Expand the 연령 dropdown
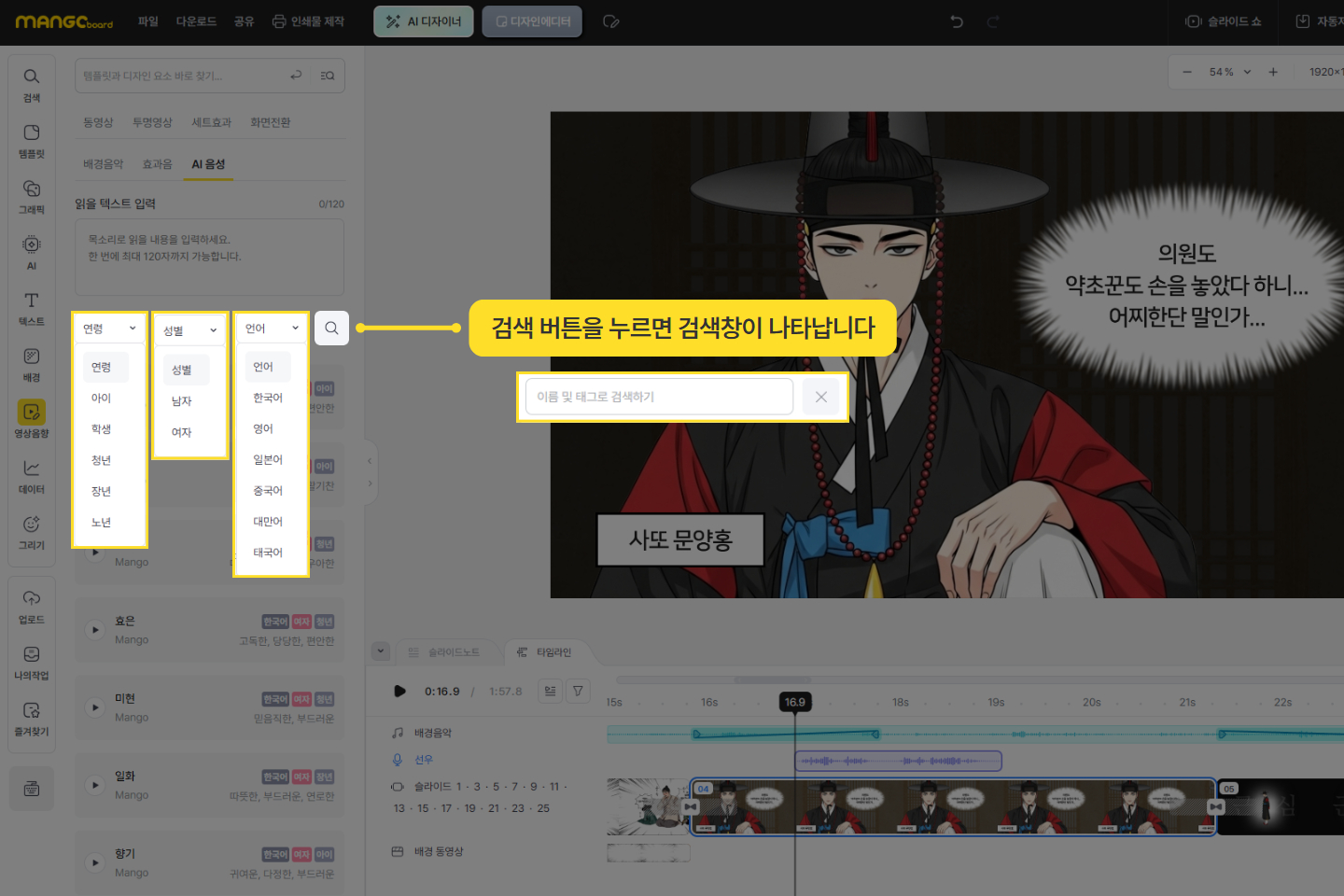The width and height of the screenshot is (1344, 896). 109,329
